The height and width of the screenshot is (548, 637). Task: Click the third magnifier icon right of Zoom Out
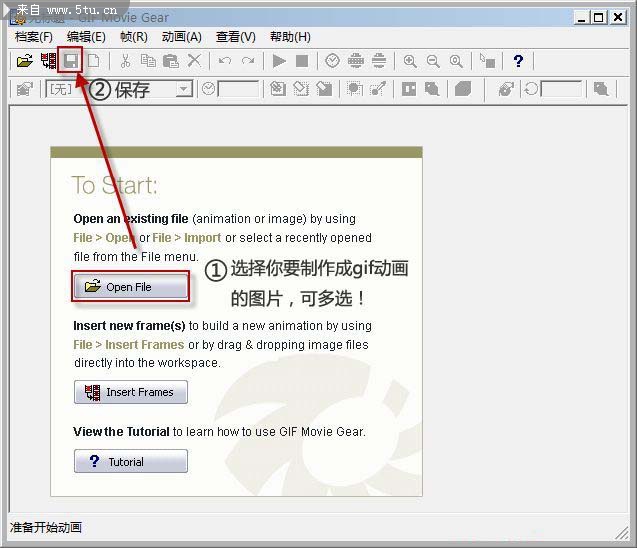tap(456, 61)
